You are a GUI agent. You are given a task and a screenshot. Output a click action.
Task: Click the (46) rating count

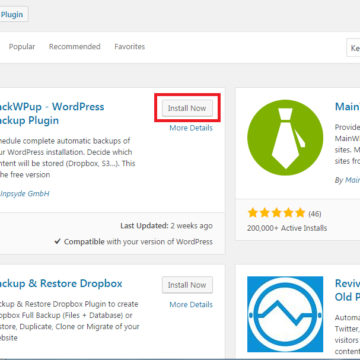pos(314,214)
